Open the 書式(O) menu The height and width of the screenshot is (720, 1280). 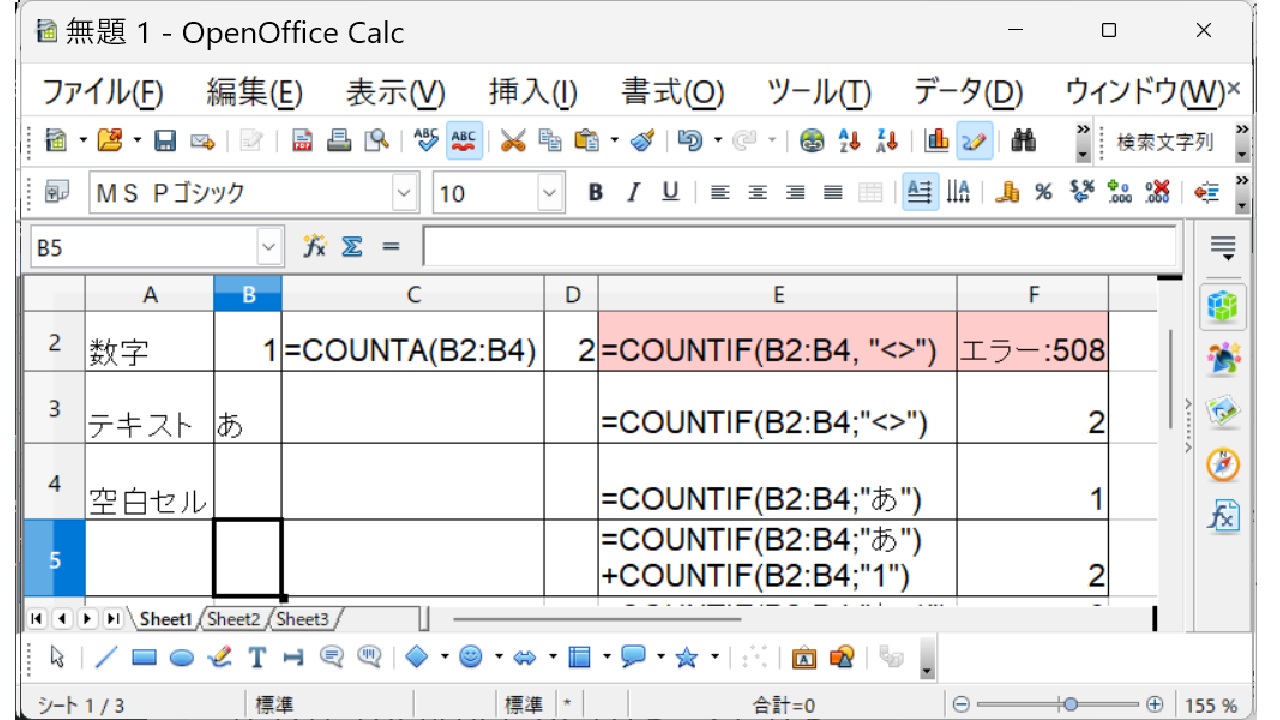pyautogui.click(x=672, y=93)
